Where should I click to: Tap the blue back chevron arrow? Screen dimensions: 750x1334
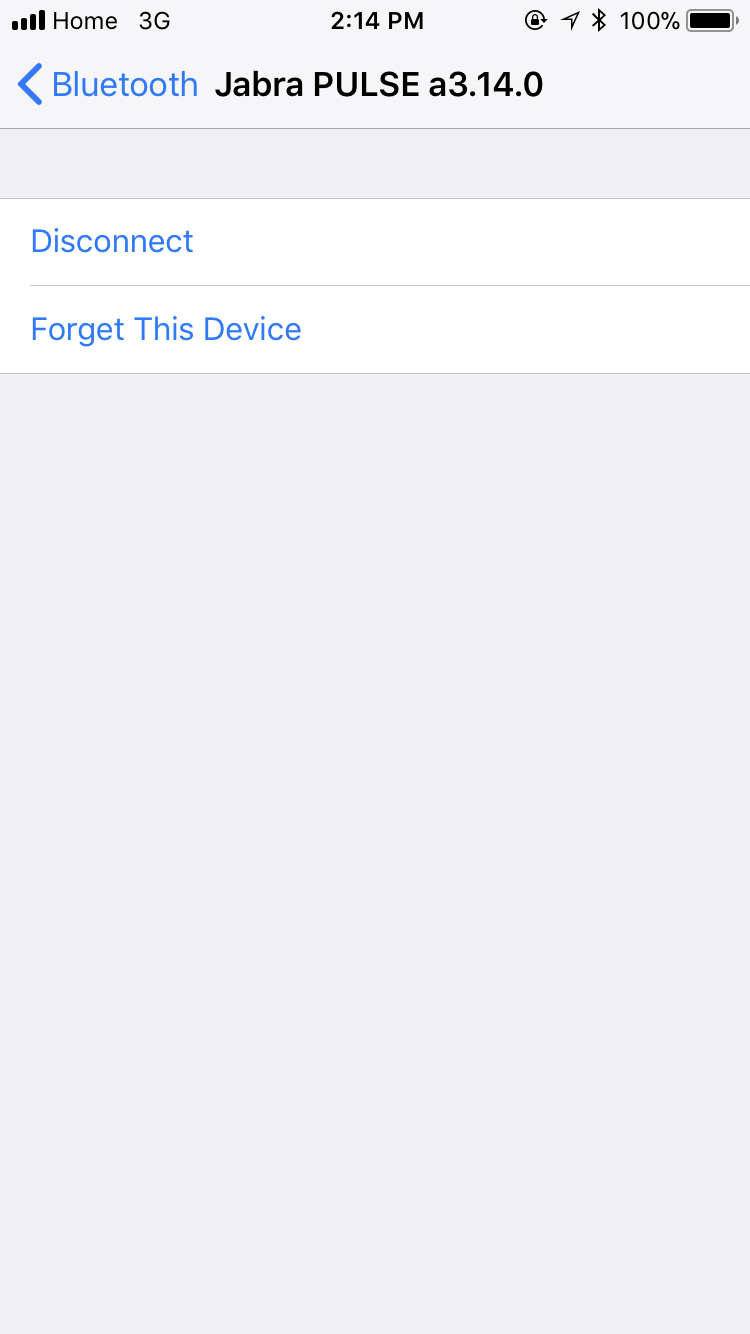(30, 85)
